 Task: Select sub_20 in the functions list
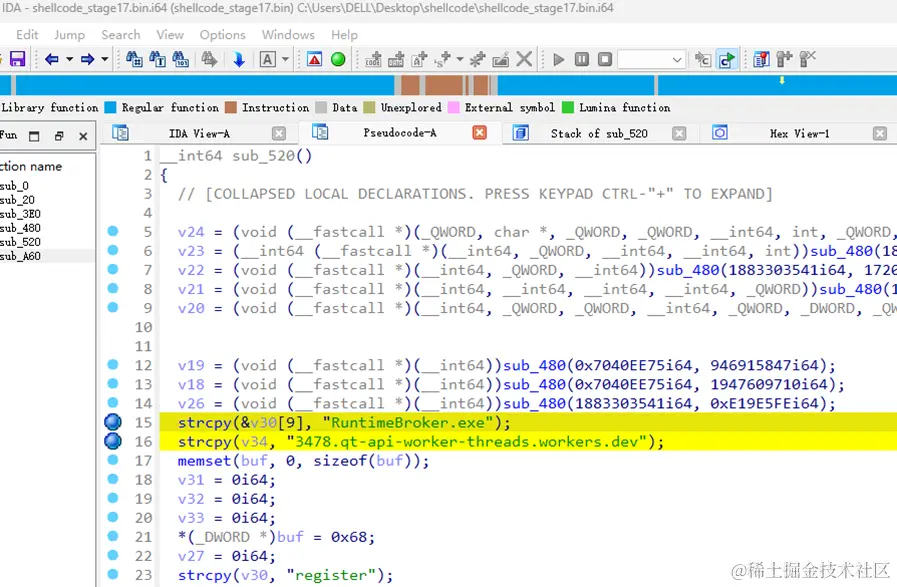[x=17, y=200]
